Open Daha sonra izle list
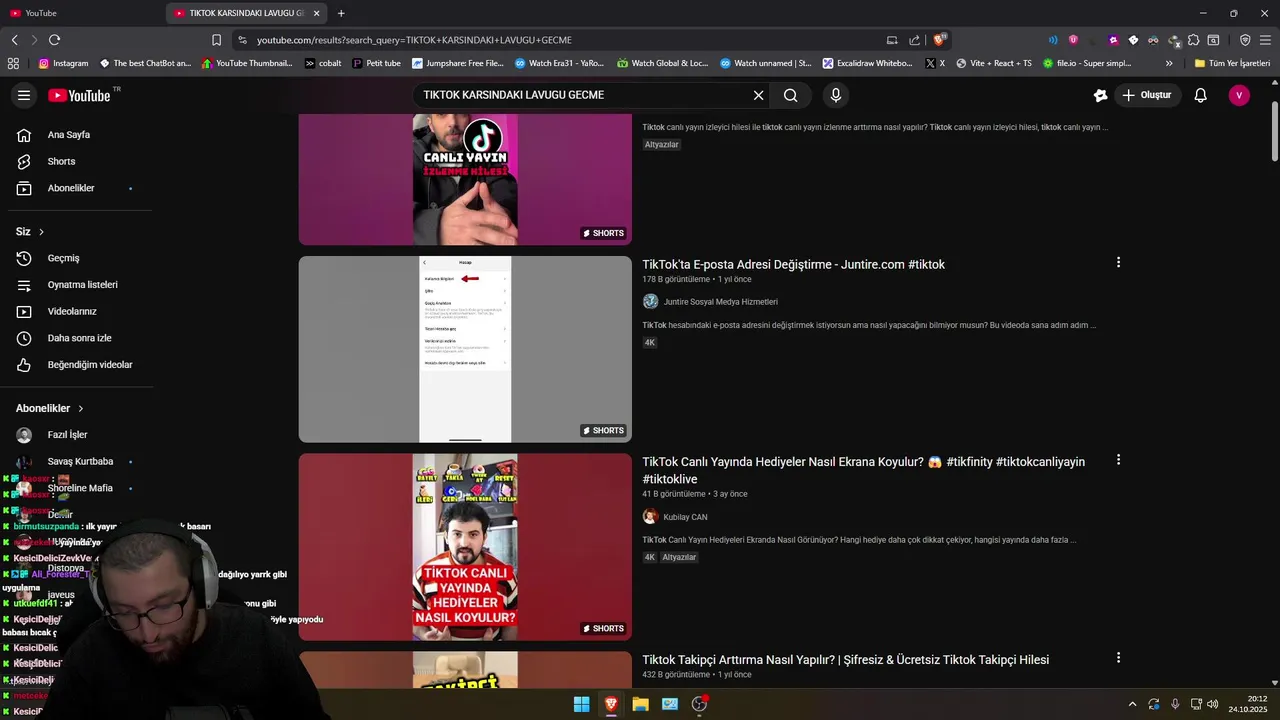The image size is (1280, 720). (80, 338)
